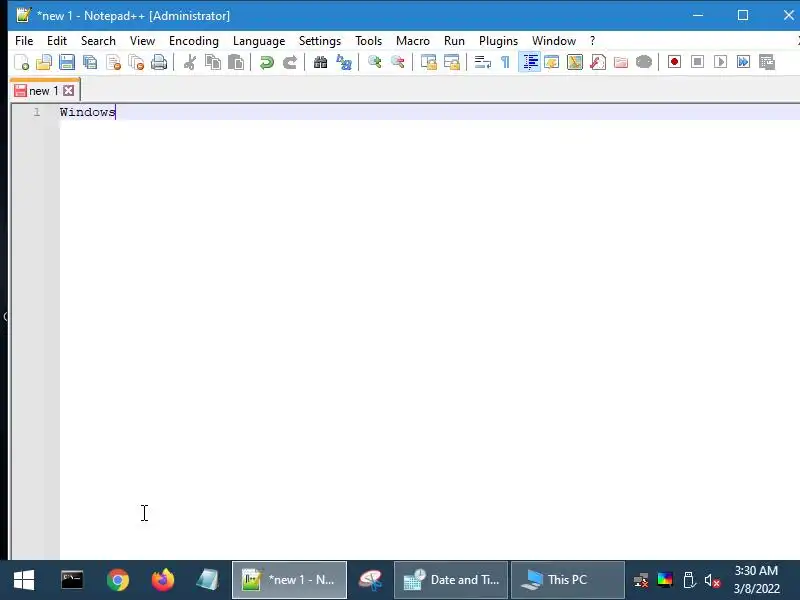Open the Edit menu

[57, 41]
